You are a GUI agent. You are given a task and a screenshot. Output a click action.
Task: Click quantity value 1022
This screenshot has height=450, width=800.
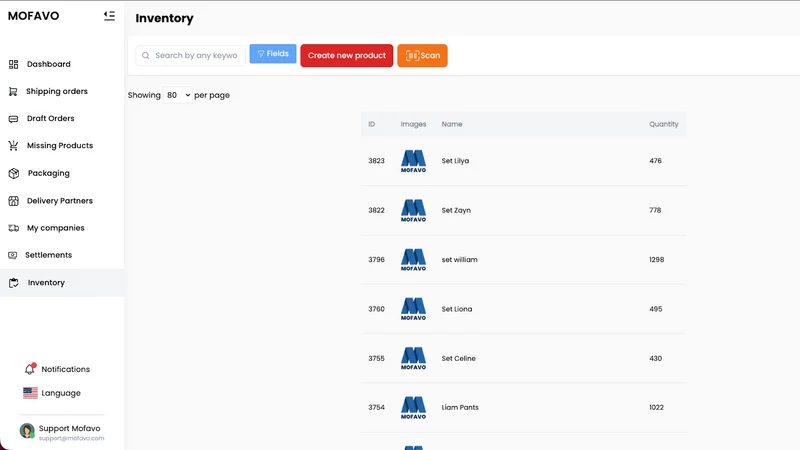coord(657,408)
